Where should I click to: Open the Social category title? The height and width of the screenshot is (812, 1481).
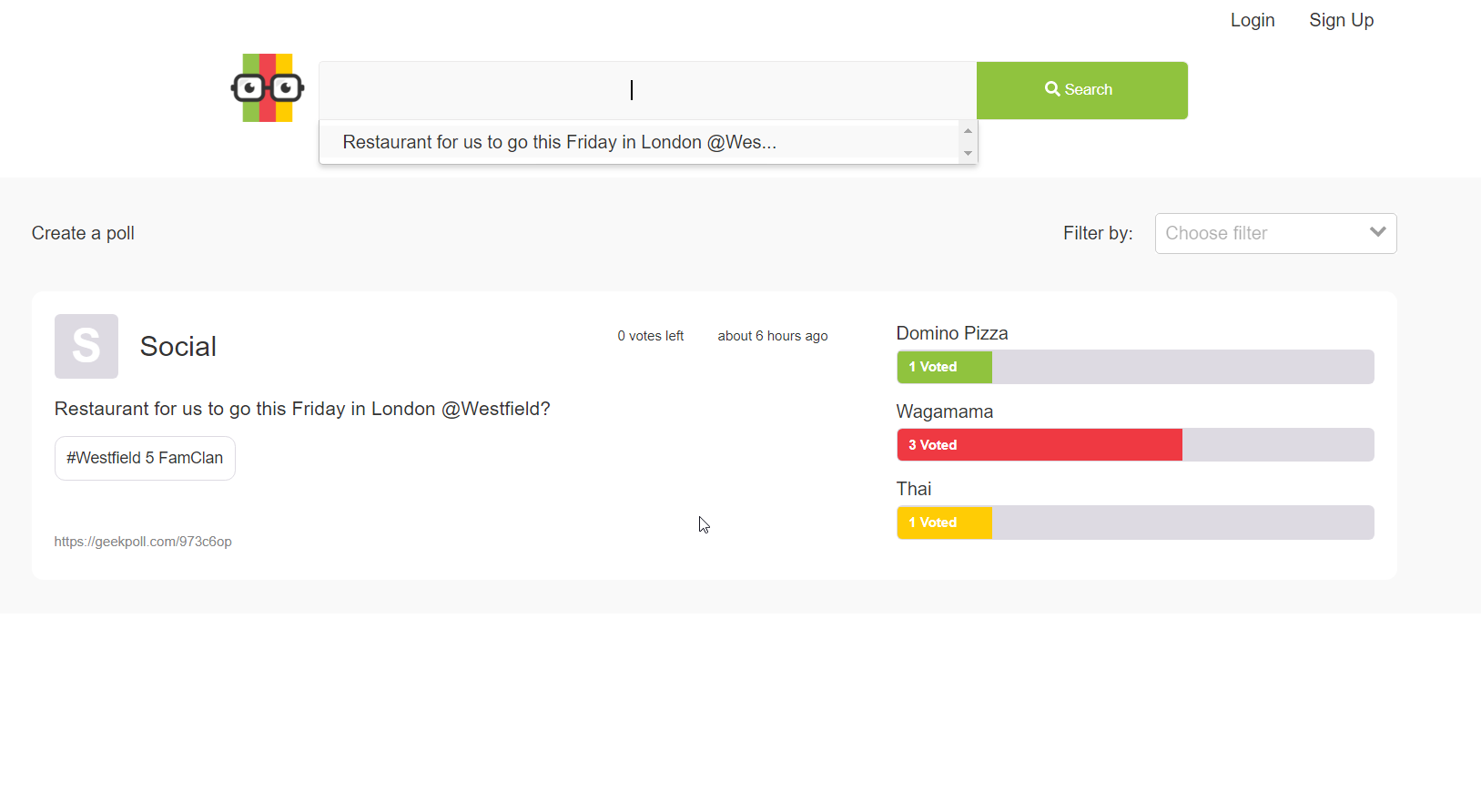coord(178,346)
